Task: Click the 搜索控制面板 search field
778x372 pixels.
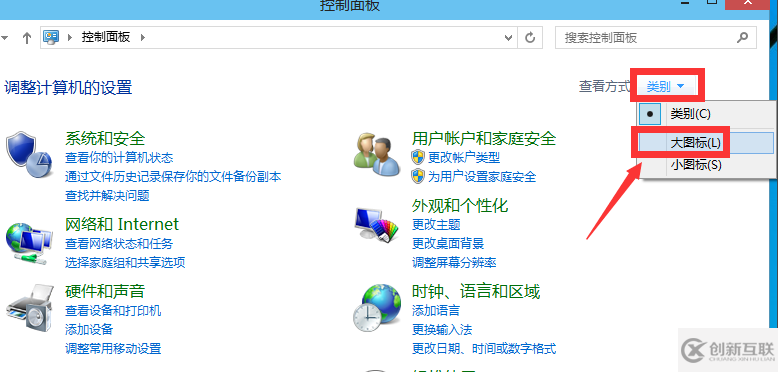Action: (x=656, y=38)
